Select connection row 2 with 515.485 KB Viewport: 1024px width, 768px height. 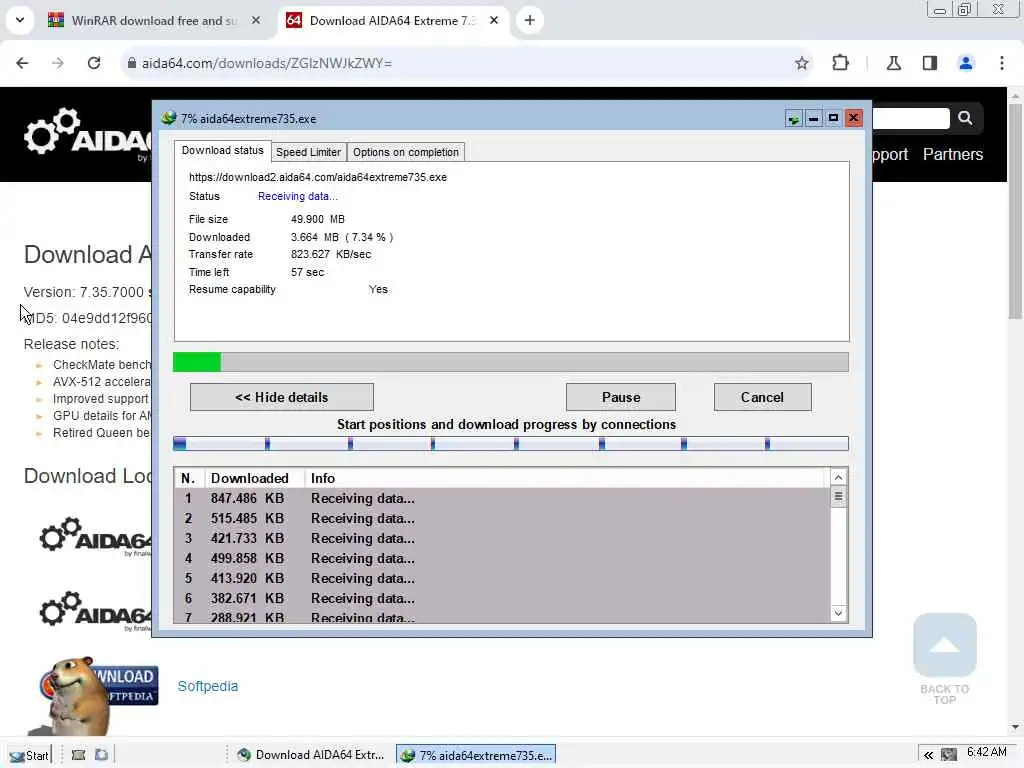click(x=502, y=519)
